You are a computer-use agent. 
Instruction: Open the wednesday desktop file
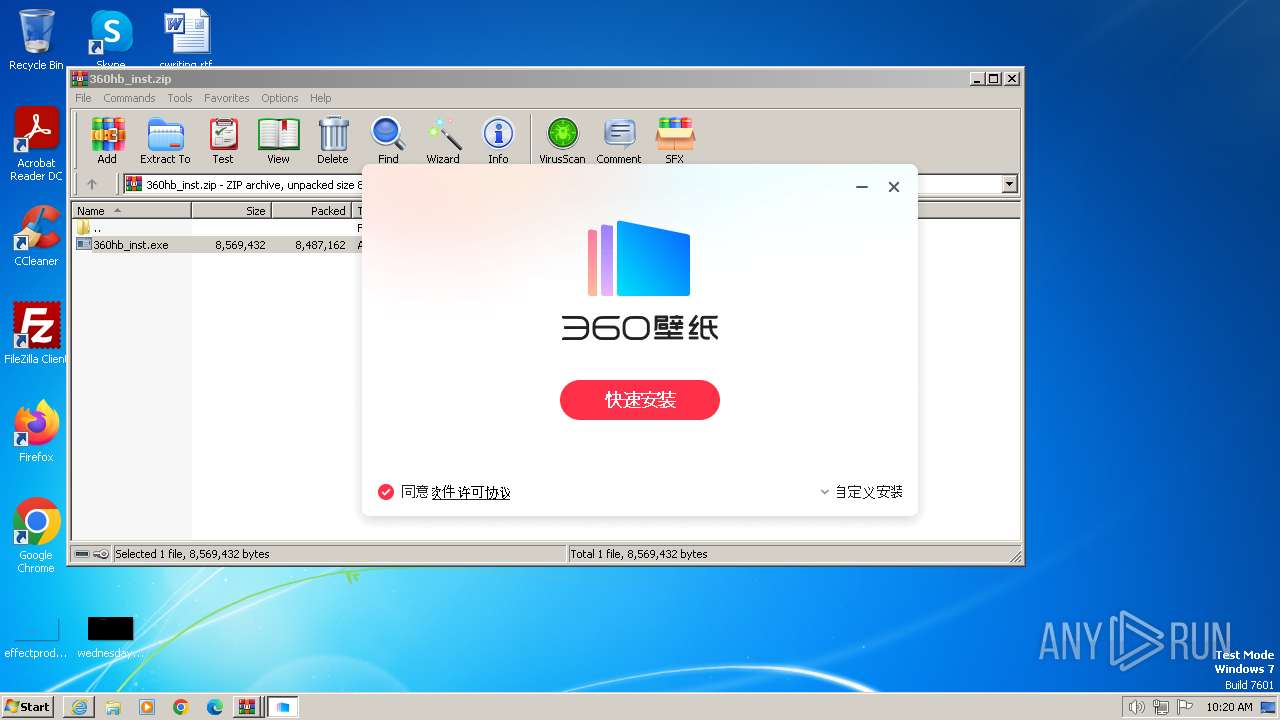point(110,637)
